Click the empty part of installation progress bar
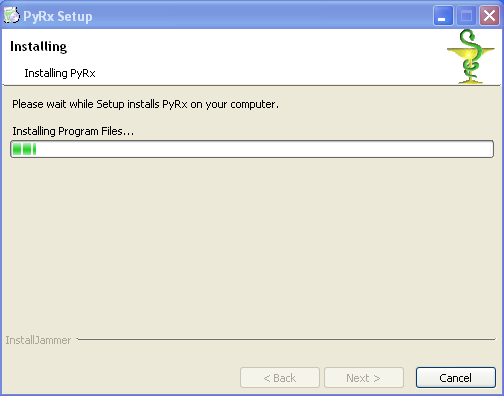Screen dimensions: 504x396 tap(263, 149)
